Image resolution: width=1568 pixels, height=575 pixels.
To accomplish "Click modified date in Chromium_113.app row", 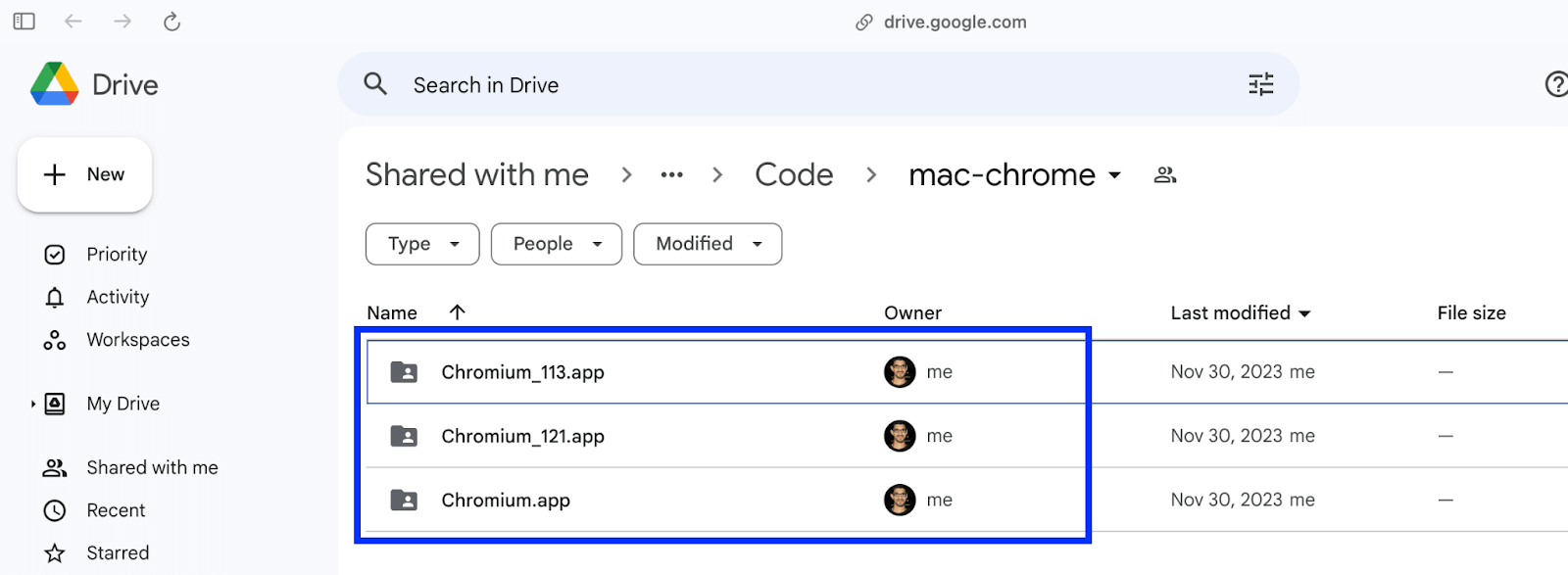I will point(1243,372).
